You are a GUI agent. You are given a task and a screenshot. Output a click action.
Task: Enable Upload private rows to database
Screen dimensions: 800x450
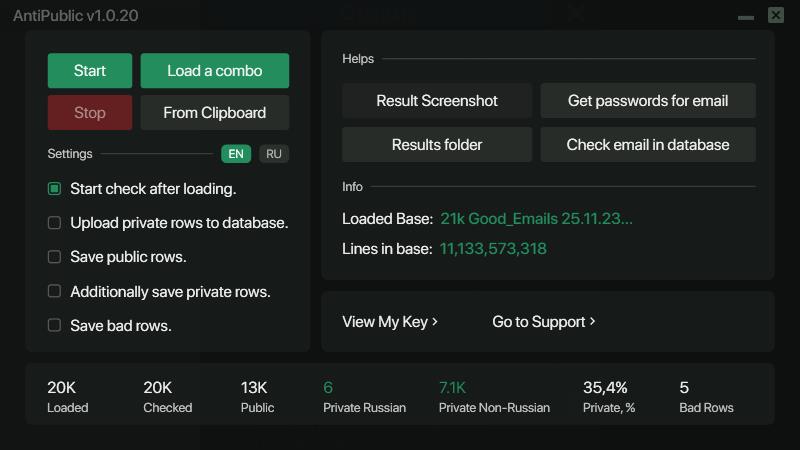pos(55,223)
